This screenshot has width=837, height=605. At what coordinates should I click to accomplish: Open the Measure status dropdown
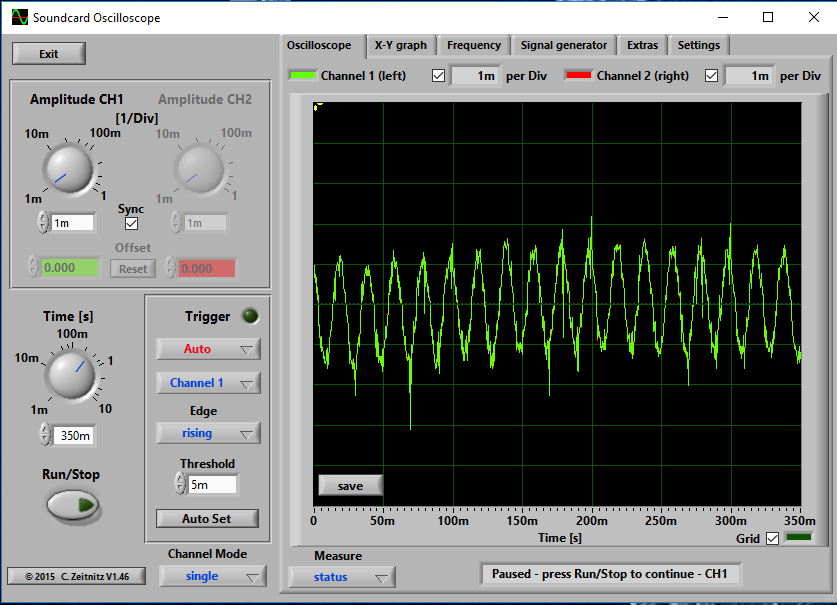tap(342, 577)
